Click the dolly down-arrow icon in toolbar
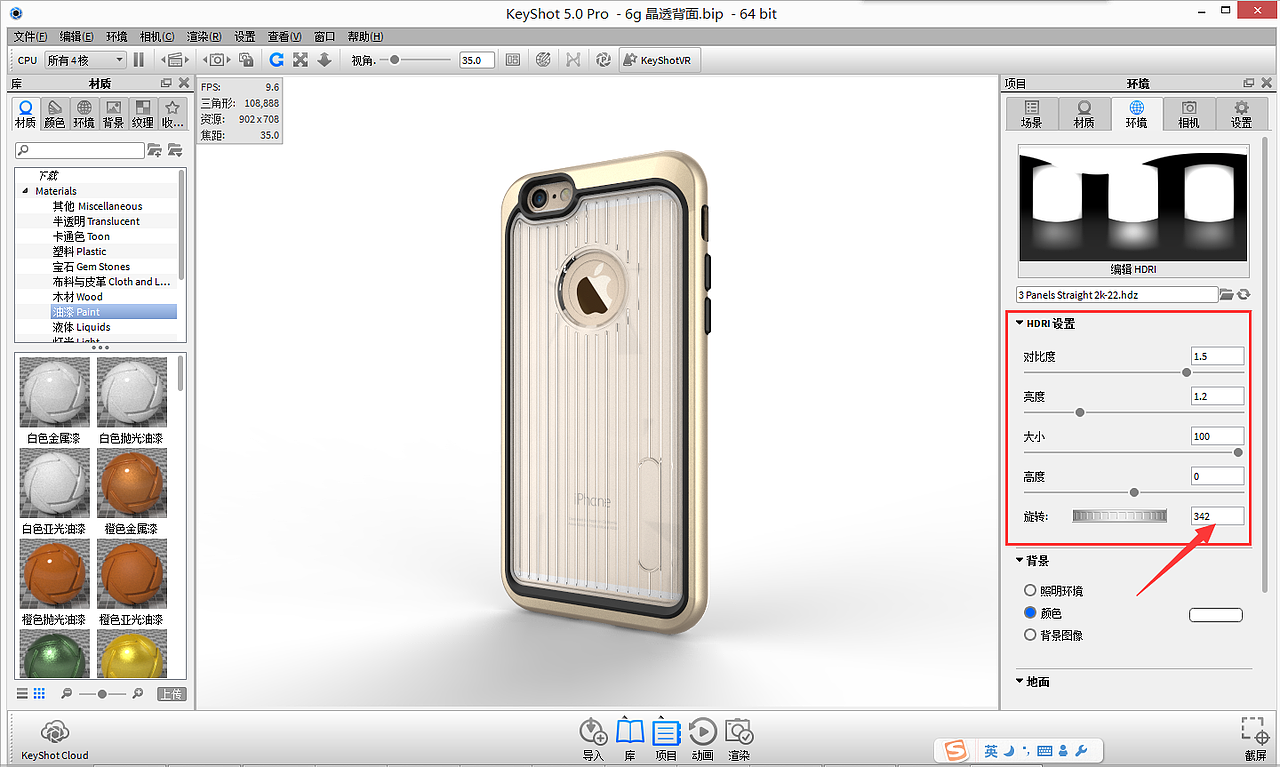Image resolution: width=1280 pixels, height=767 pixels. click(324, 60)
